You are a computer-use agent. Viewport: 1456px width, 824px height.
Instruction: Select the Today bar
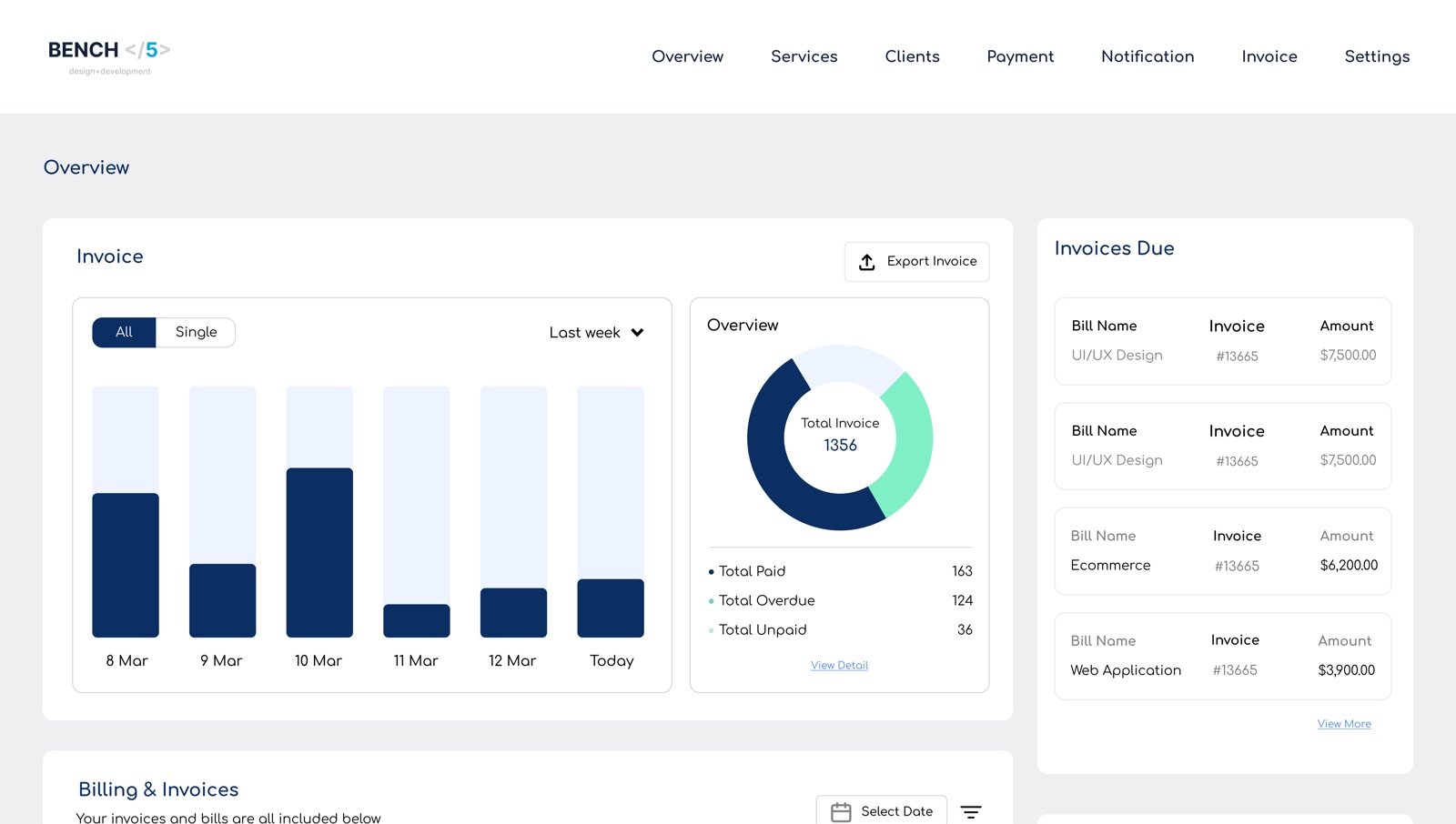(x=611, y=608)
